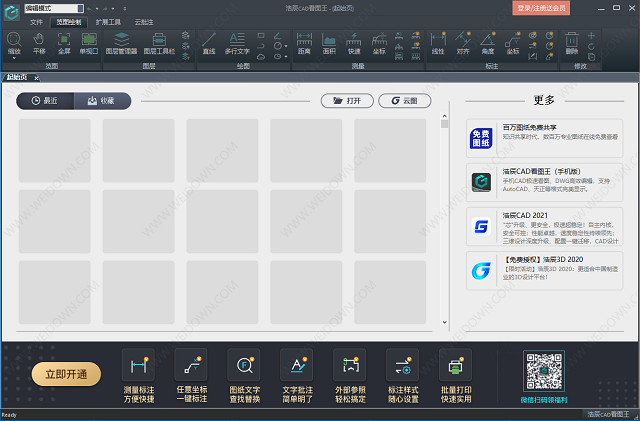Image resolution: width=640 pixels, height=421 pixels.
Task: Open the 标注样式 feature icon
Action: (x=403, y=365)
